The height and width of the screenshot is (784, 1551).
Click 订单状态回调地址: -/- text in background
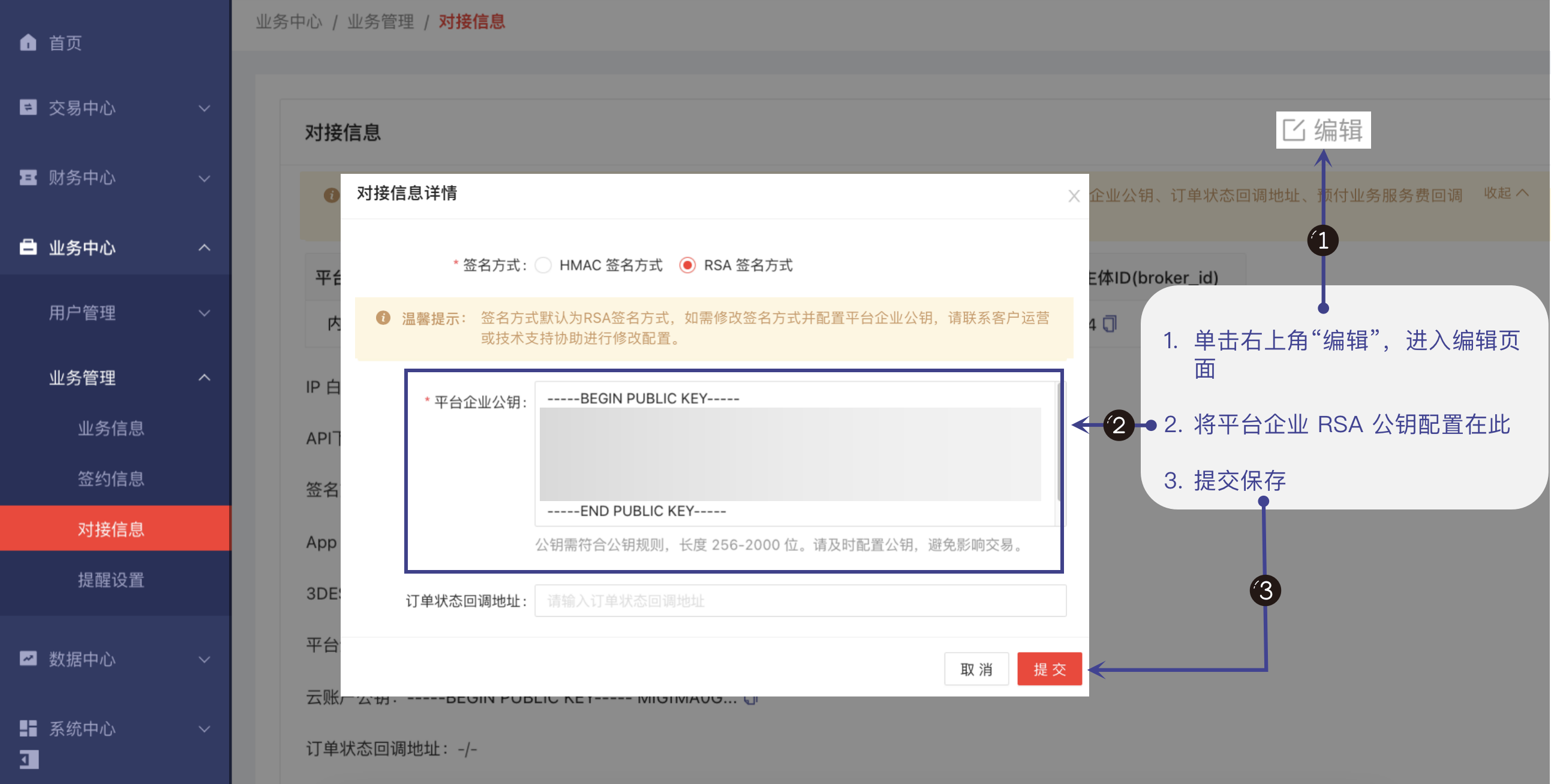pos(392,749)
